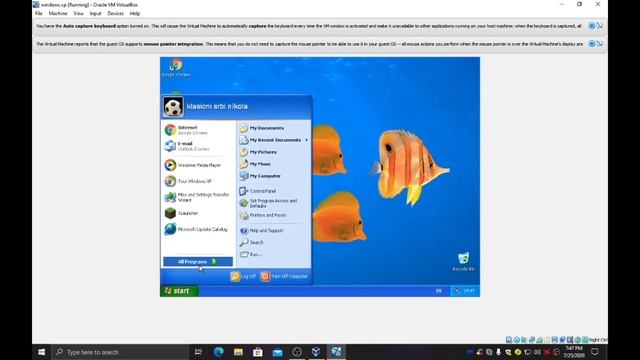Open VirtualBox Manager taskbar icon
Viewport: 640px width, 360px height.
[x=316, y=352]
